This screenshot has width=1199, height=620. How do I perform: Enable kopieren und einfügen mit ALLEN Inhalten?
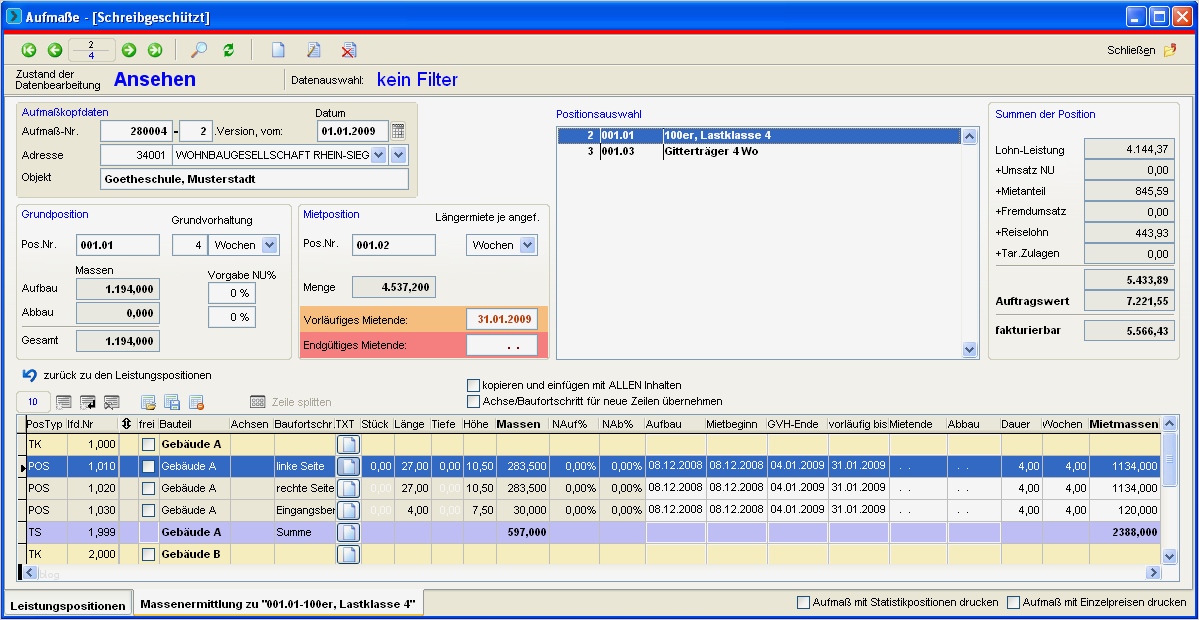(474, 385)
